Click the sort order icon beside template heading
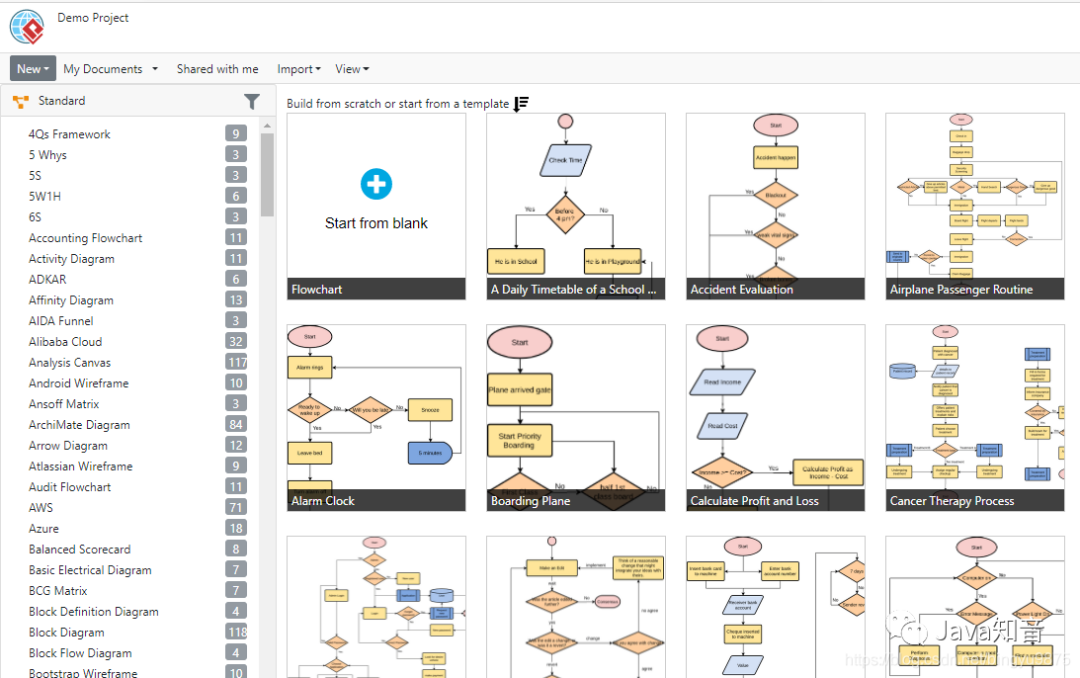This screenshot has width=1080, height=678. pos(521,104)
